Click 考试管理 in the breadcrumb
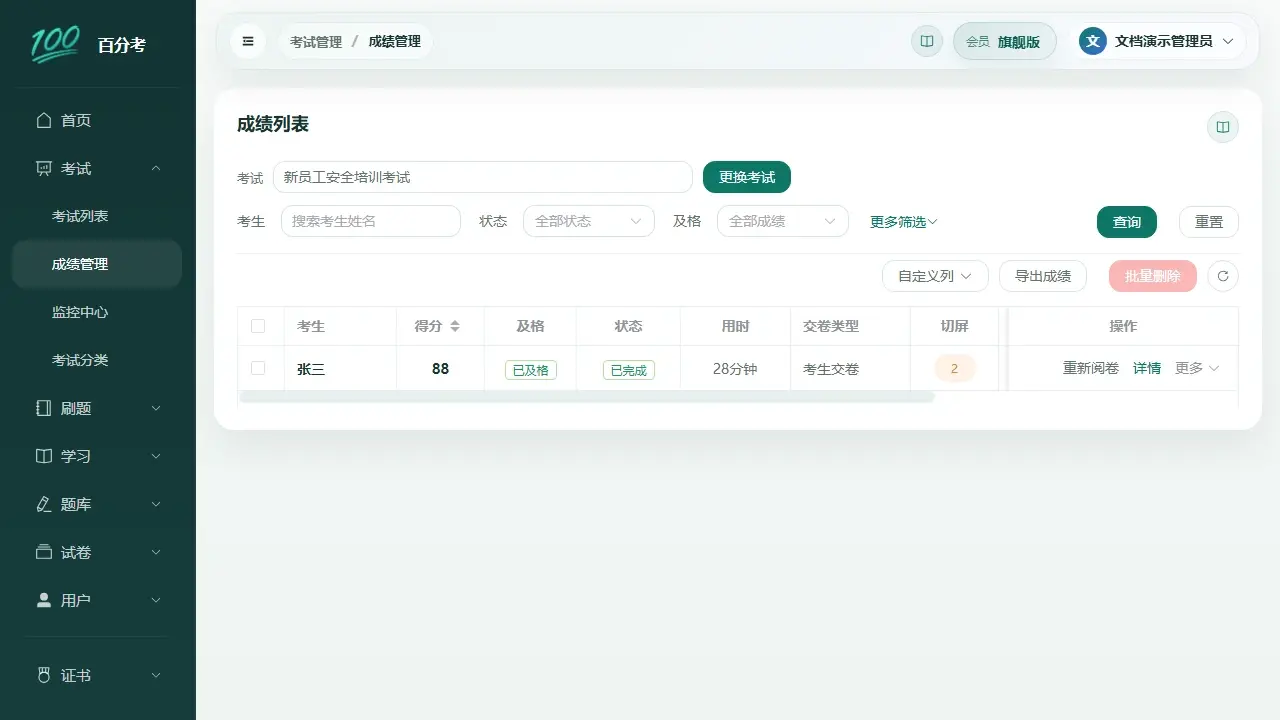1280x720 pixels. click(x=316, y=41)
